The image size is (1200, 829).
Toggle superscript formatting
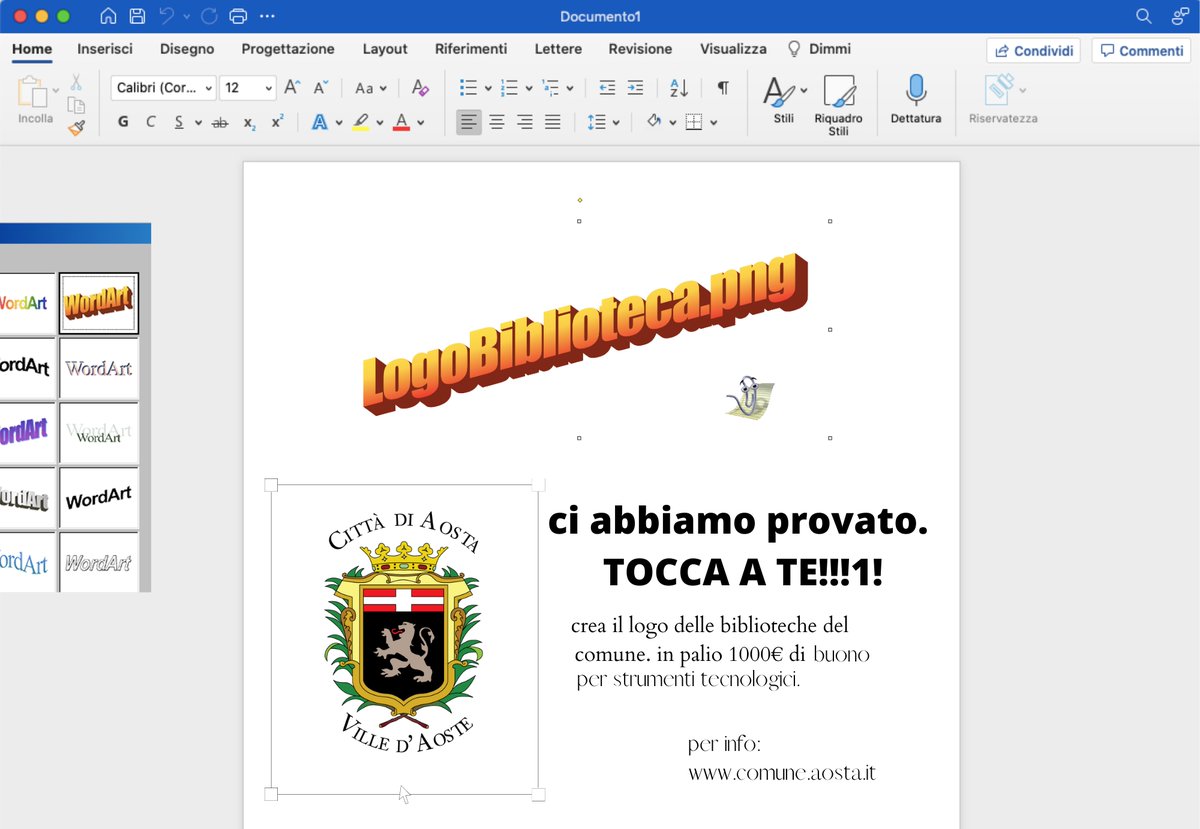[x=278, y=122]
